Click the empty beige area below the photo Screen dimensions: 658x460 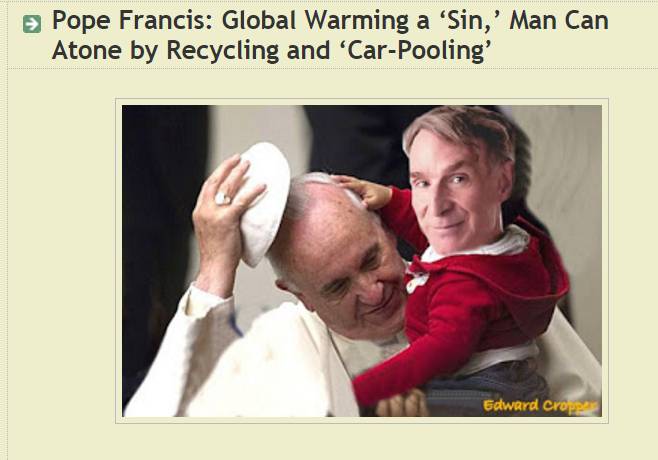(x=362, y=442)
